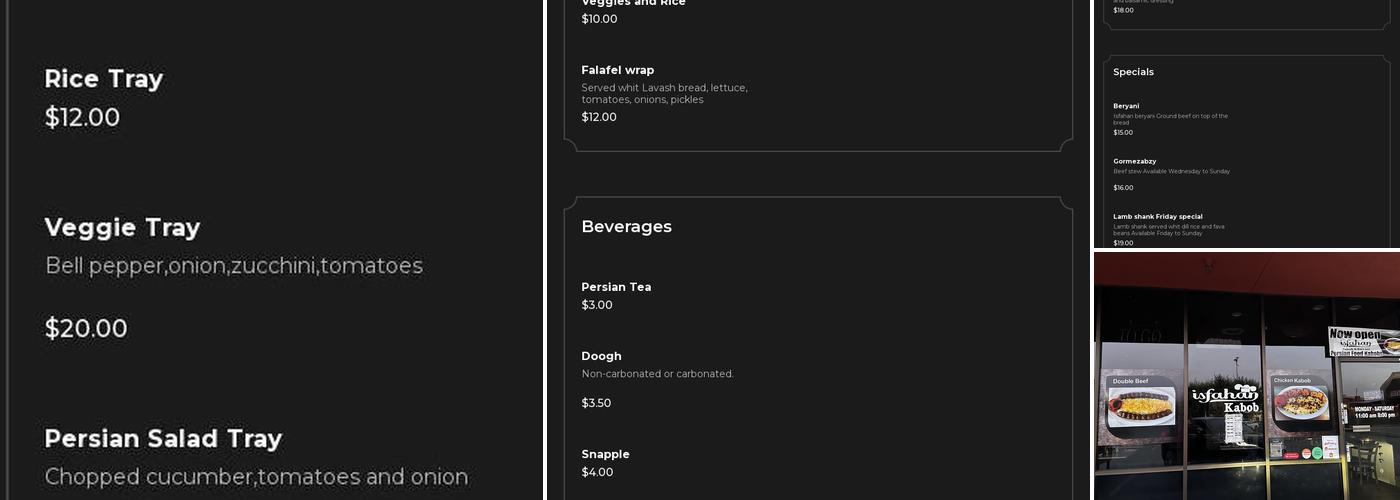Viewport: 1400px width, 500px height.
Task: Select the Gormezabzy special item
Action: [x=1134, y=161]
